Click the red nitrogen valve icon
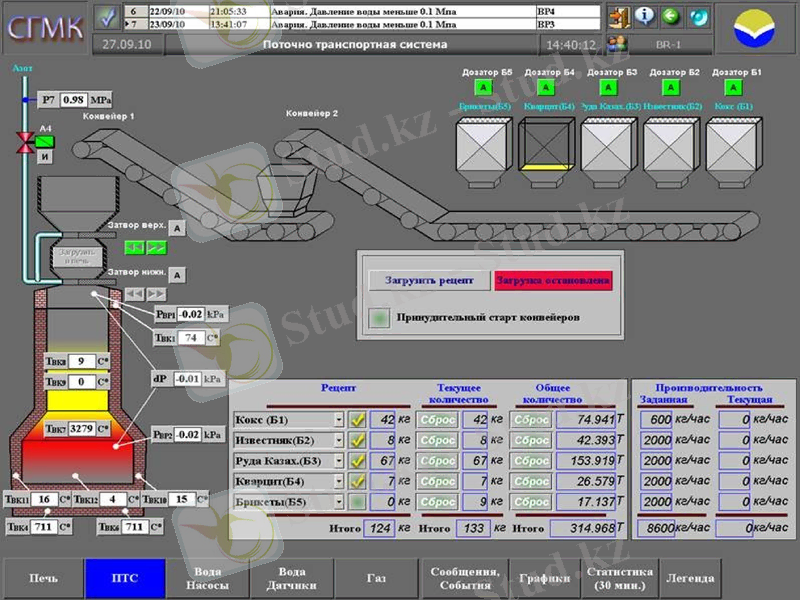800x600 pixels. pyautogui.click(x=23, y=142)
